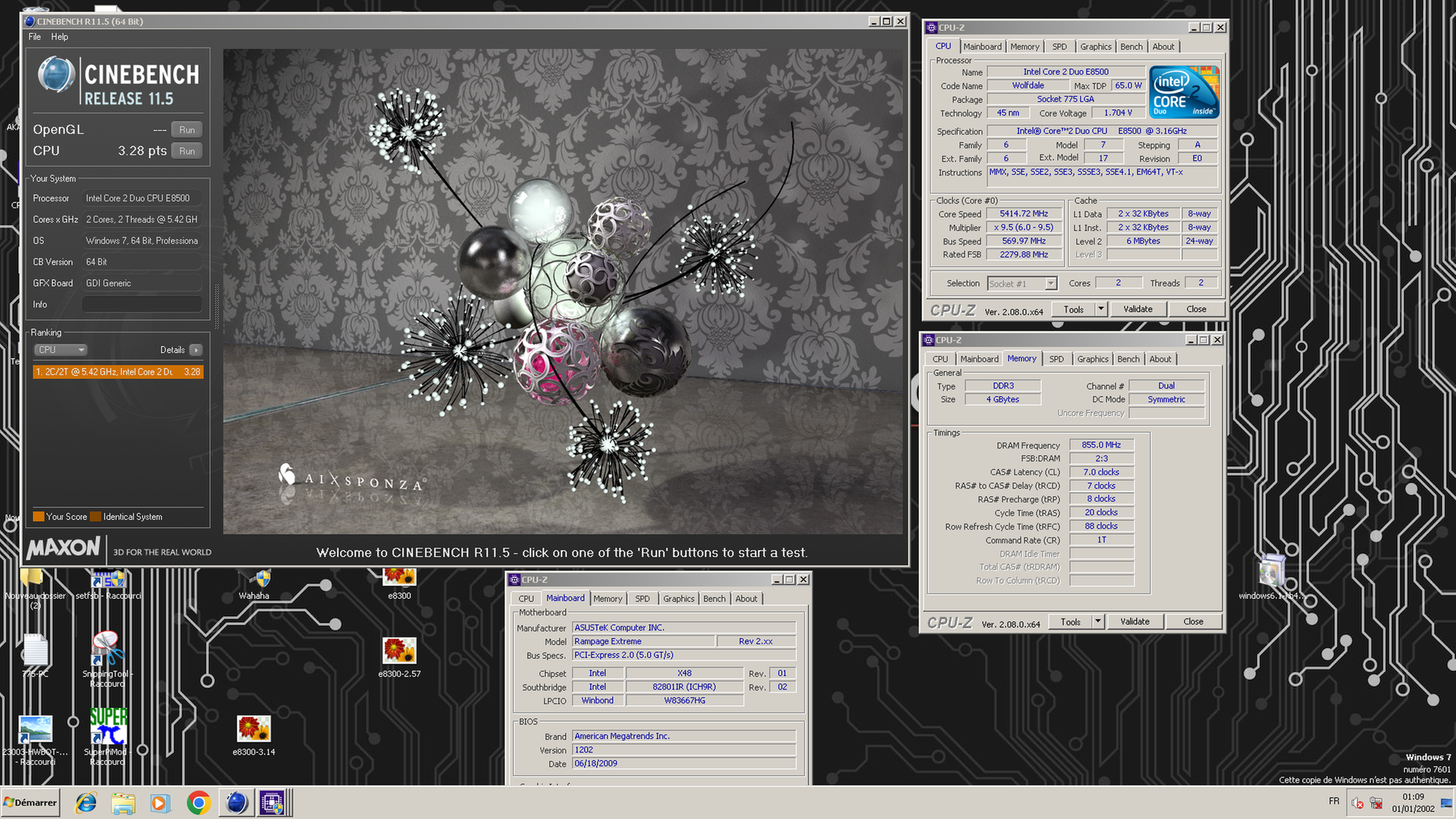Switch to Memory tab in Mainboard CPU-Z window
This screenshot has width=1456, height=819.
607,598
